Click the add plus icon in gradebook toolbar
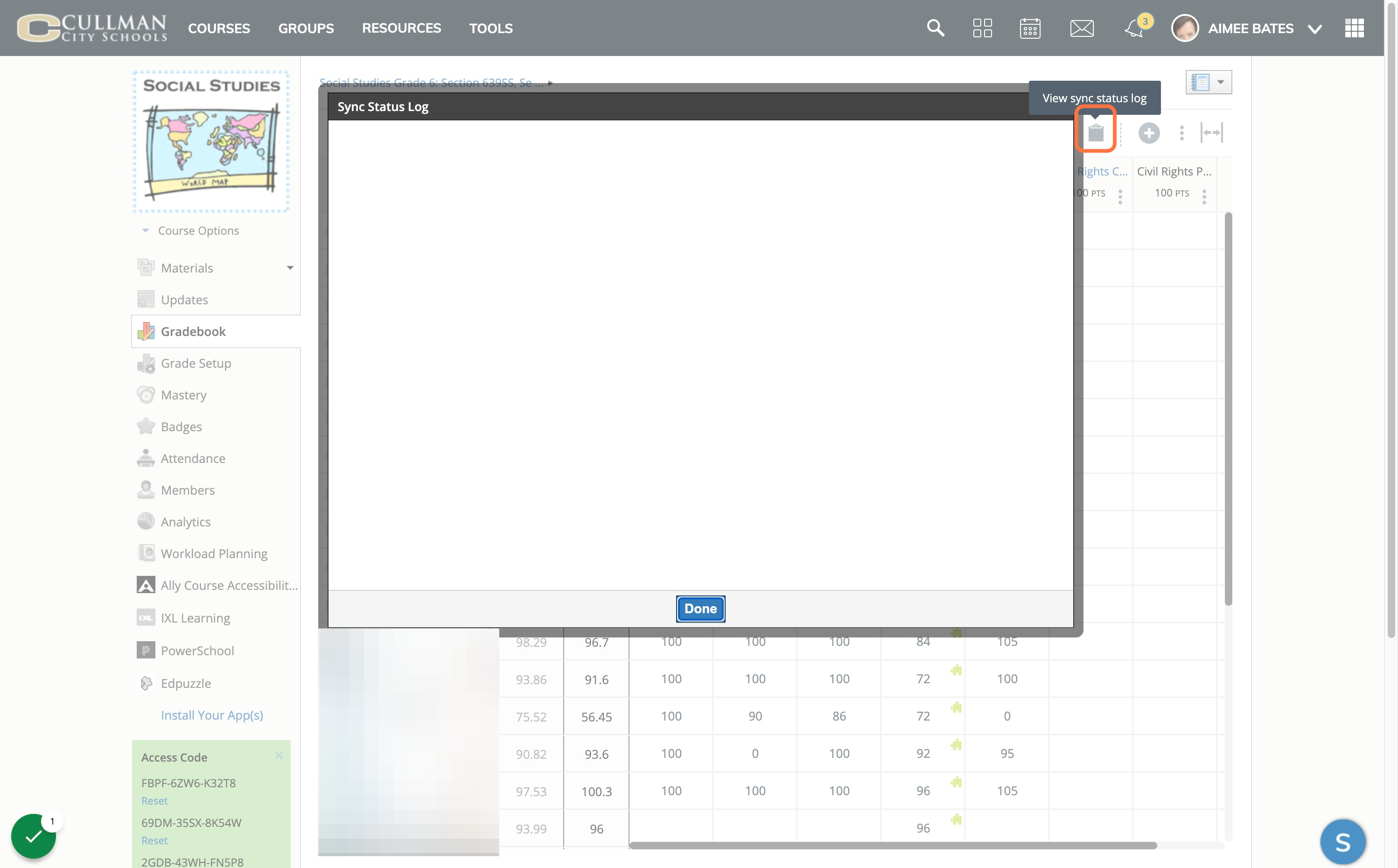The image size is (1398, 868). click(x=1149, y=133)
